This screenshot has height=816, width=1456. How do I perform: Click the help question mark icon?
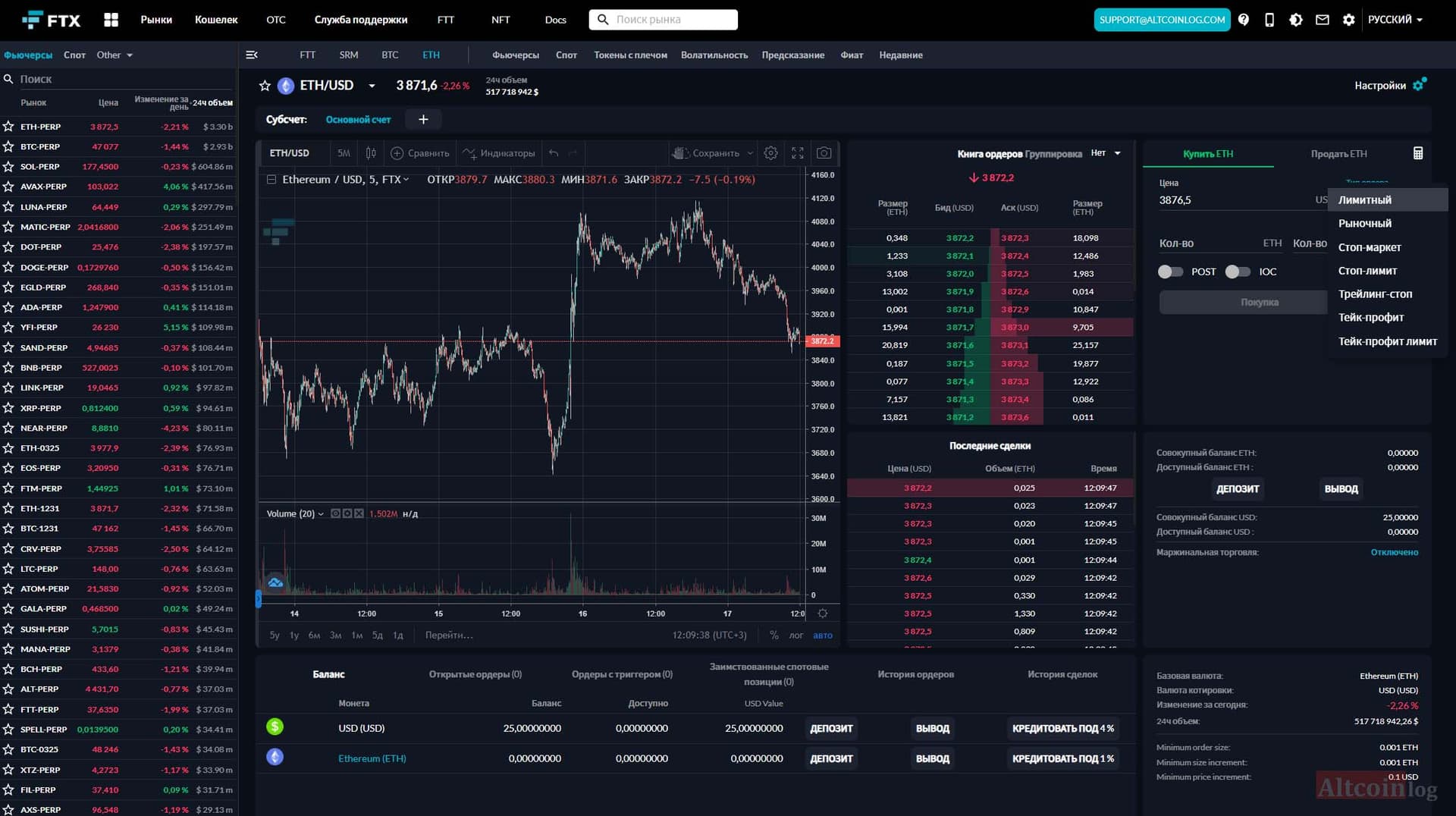(1244, 20)
